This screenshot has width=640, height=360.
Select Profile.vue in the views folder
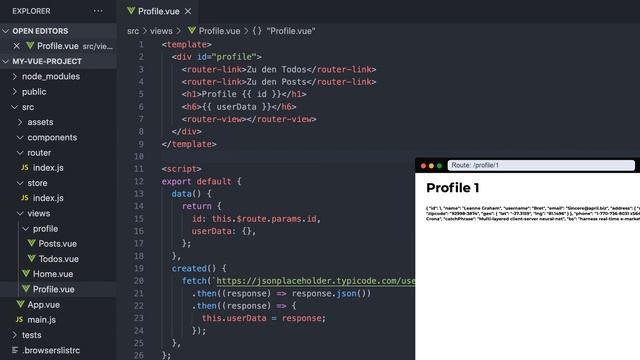click(53, 289)
